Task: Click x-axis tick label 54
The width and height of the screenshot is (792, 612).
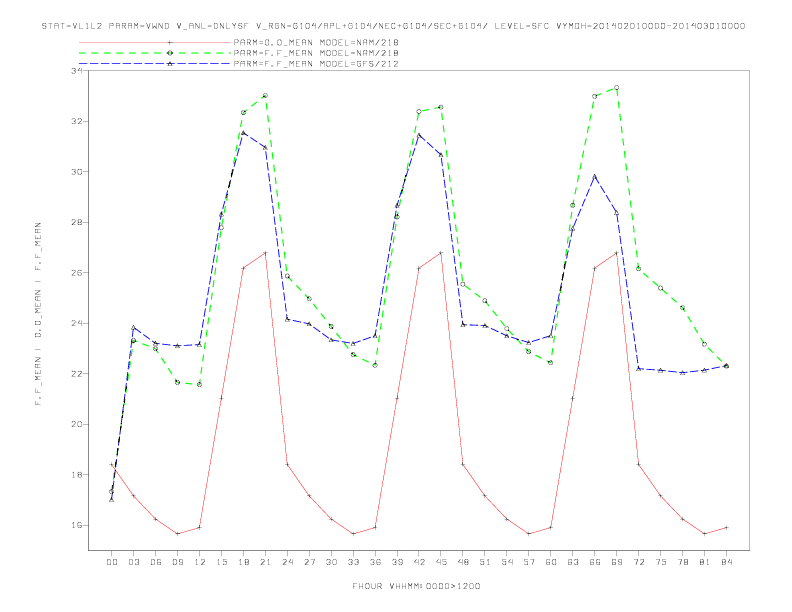Action: click(507, 562)
